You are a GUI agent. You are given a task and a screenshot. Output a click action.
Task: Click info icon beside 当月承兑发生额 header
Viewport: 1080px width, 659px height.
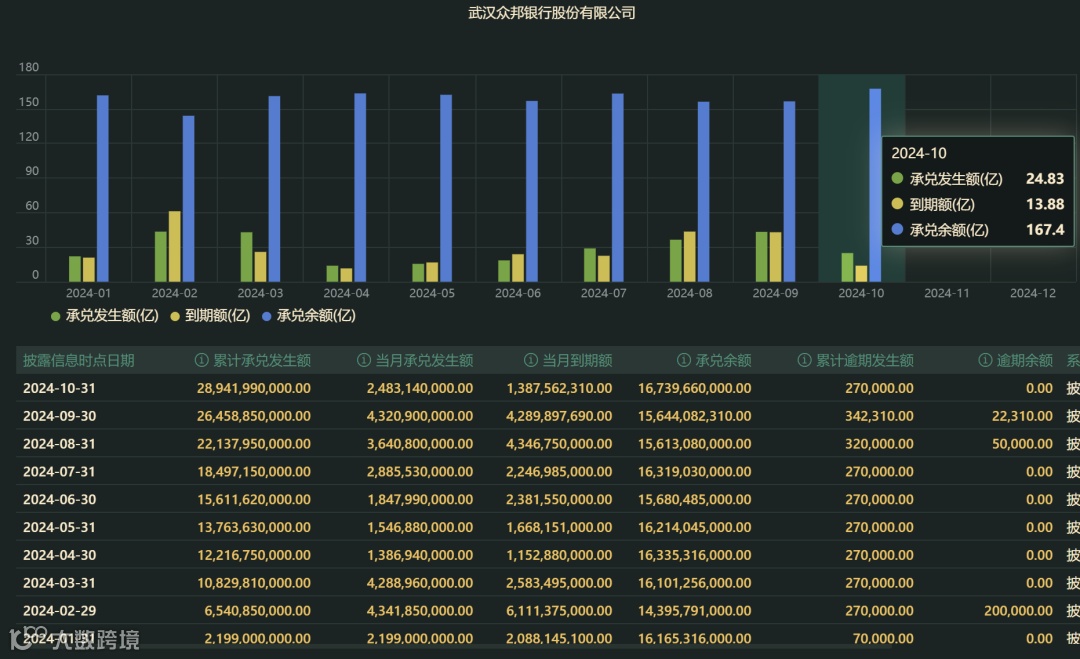click(x=364, y=360)
